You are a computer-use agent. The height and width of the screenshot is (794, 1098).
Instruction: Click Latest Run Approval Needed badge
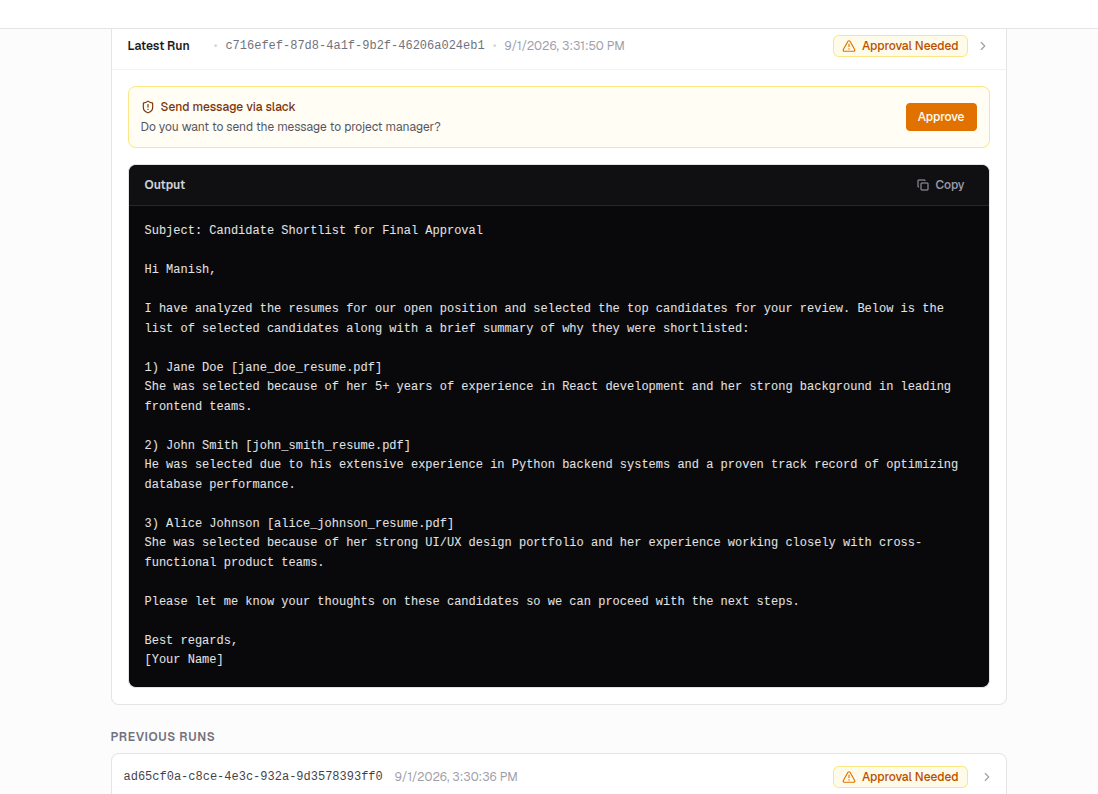click(900, 46)
